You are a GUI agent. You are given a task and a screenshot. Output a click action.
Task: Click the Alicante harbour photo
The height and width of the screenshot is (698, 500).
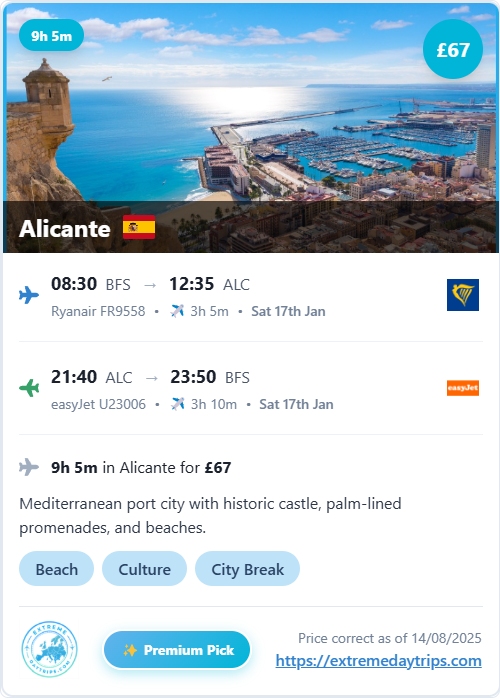250,128
